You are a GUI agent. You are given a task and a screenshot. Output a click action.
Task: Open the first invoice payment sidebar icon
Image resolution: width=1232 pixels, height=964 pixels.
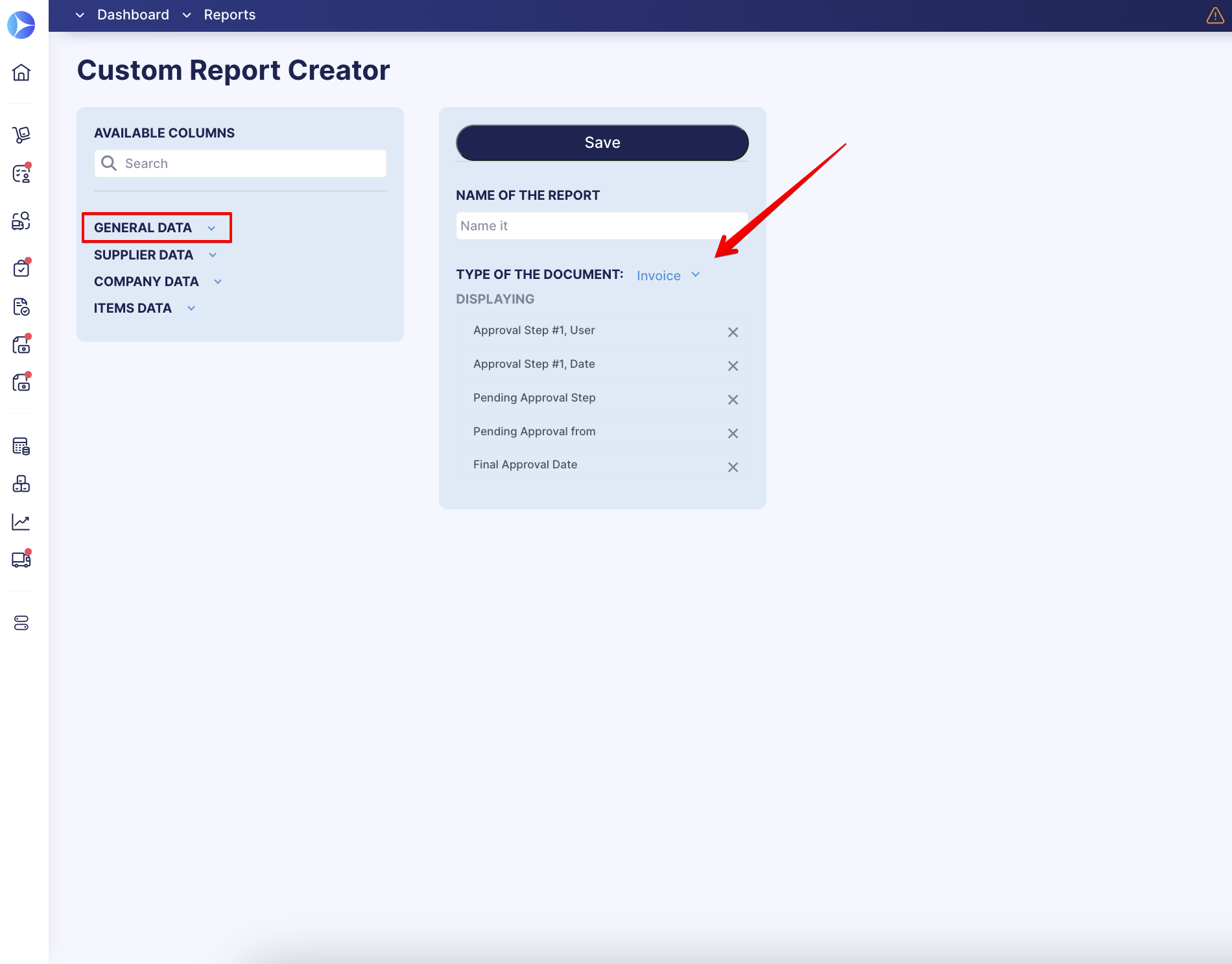[21, 344]
